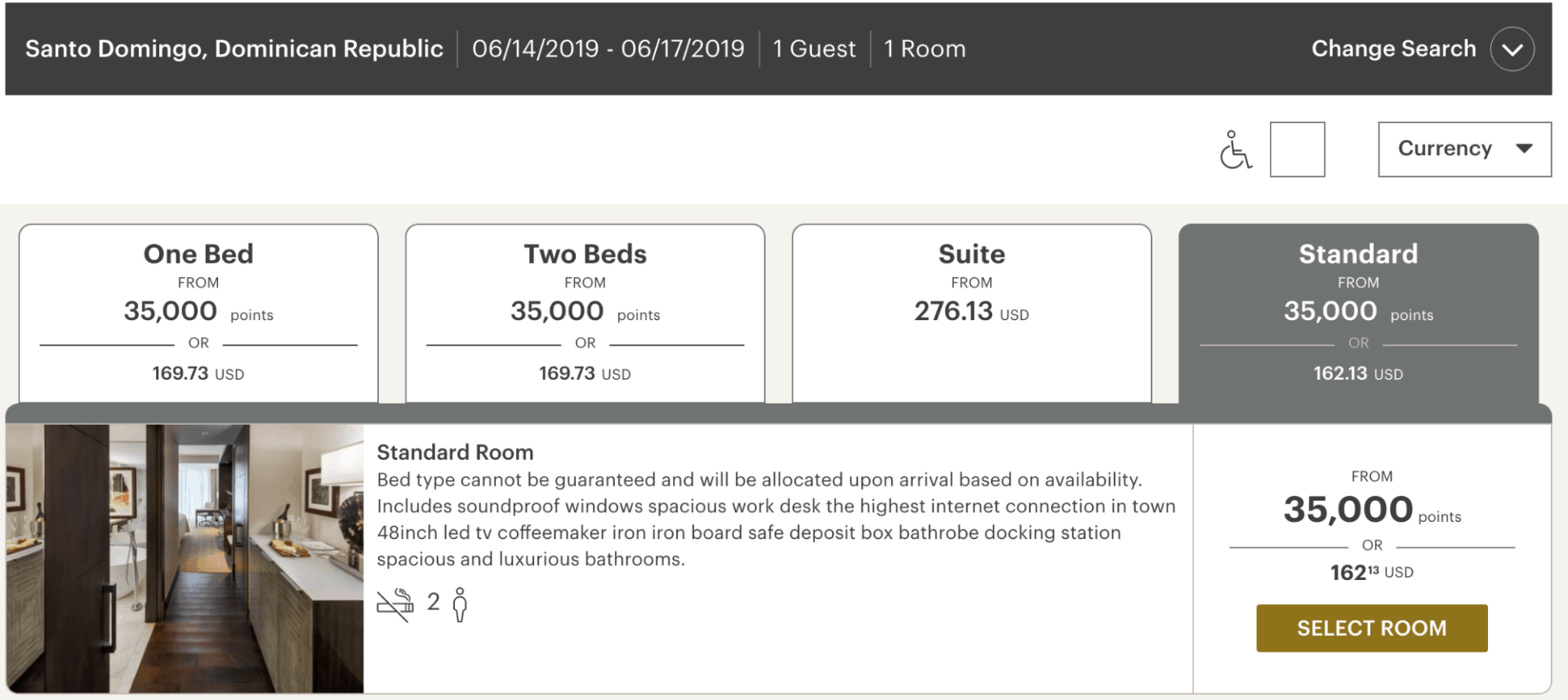Viewport: 1568px width, 700px height.
Task: Click the 1 Guest search field
Action: (x=814, y=49)
